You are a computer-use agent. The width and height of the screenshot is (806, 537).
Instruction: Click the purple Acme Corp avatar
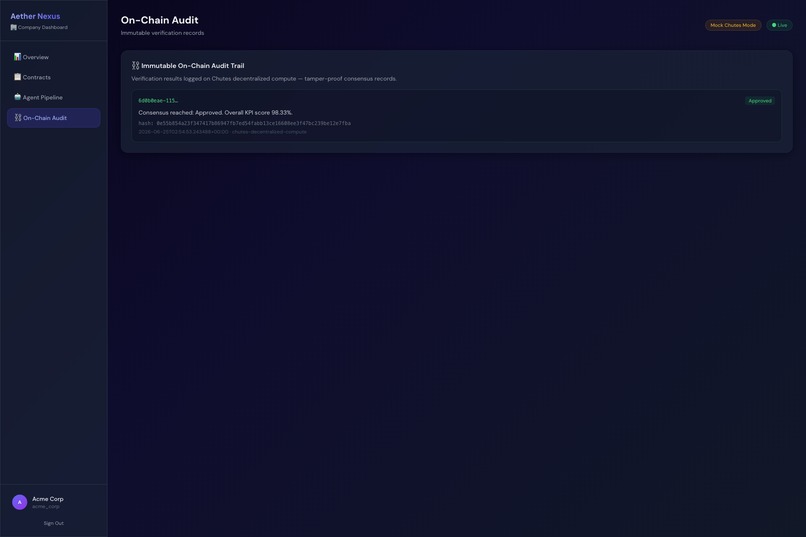point(20,502)
